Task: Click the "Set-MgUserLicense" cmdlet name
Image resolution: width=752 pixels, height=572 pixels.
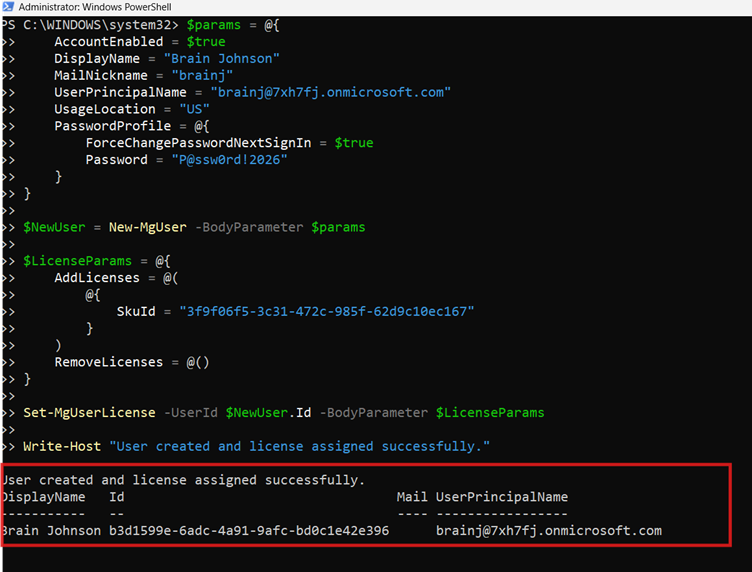Action: click(89, 413)
